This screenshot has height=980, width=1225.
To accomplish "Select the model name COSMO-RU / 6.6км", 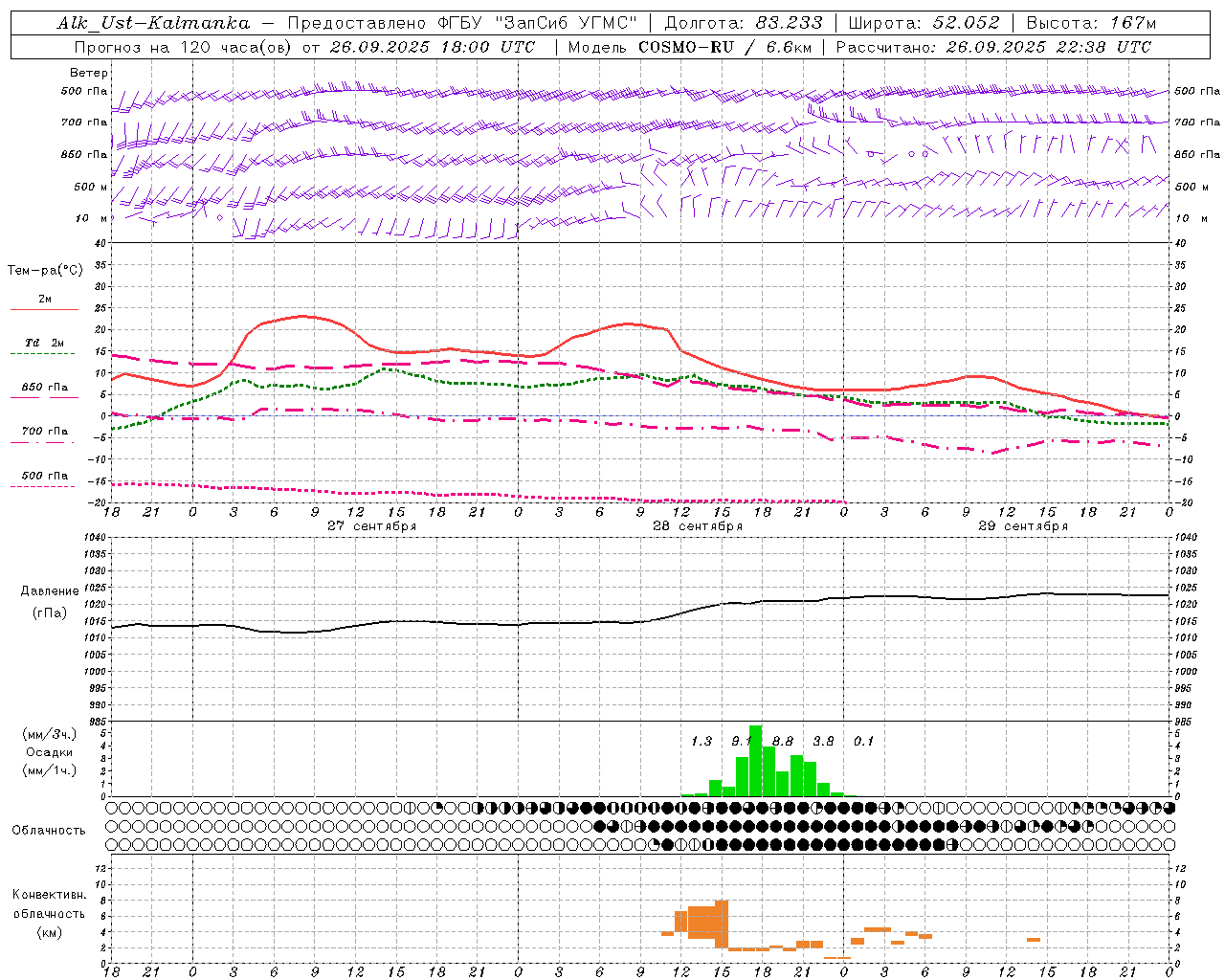I will point(724,47).
